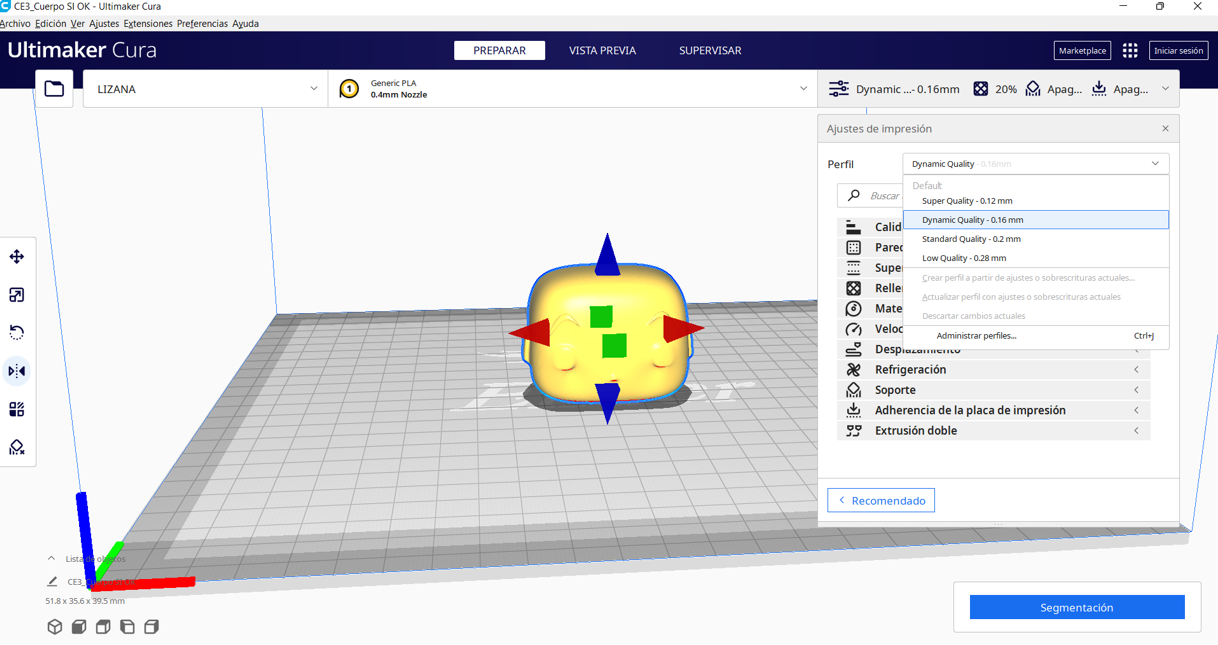Switch to 3D perspective view cube icon
This screenshot has width=1218, height=645.
pyautogui.click(x=55, y=627)
